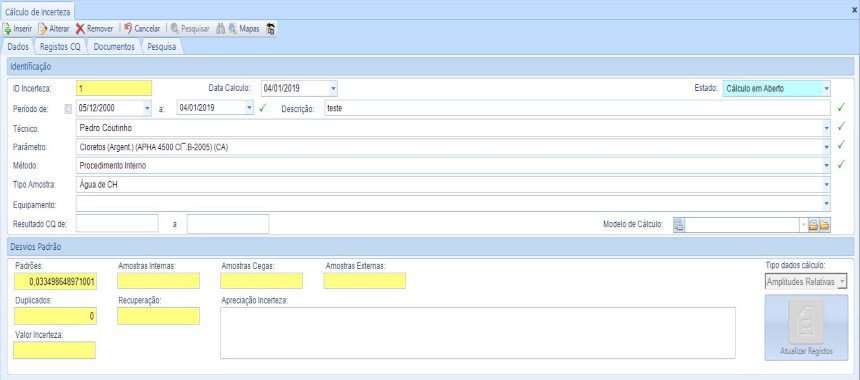Expand the Parâmetro dropdown
This screenshot has width=860, height=380.
pyautogui.click(x=827, y=147)
